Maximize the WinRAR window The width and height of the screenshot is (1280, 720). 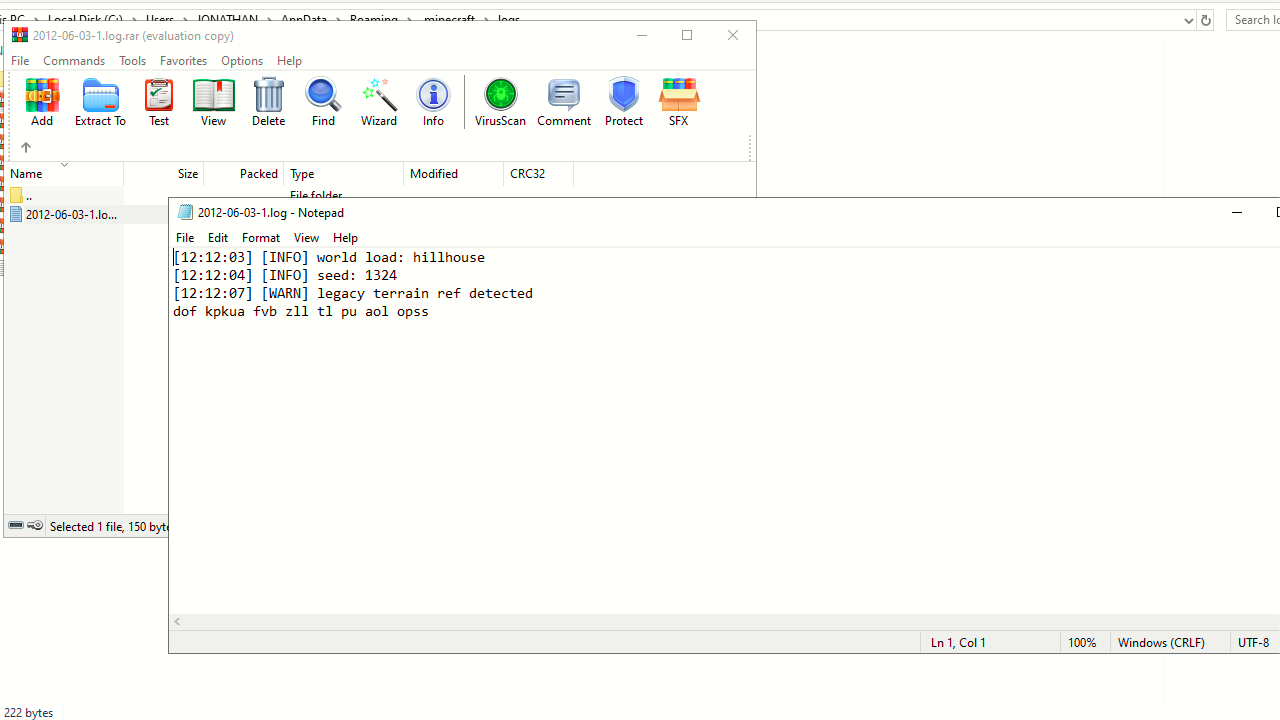pos(687,35)
